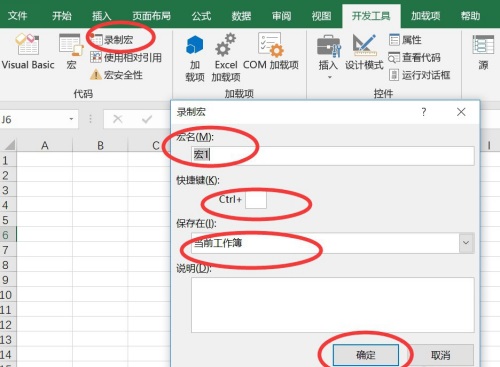
Task: Click the formula bar confirm checkmark
Action: (147, 119)
